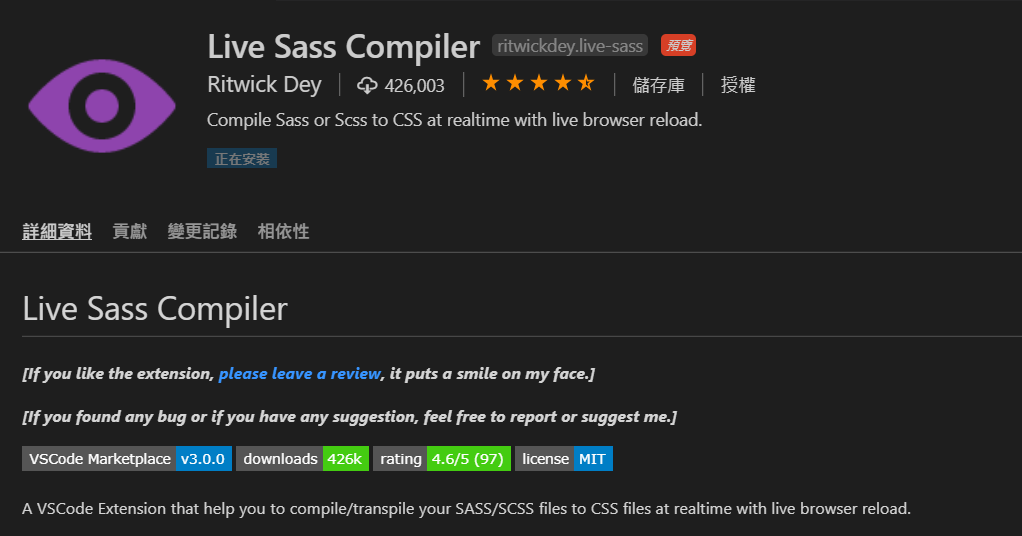
Task: Follow the 'please leave a review' link
Action: (300, 374)
